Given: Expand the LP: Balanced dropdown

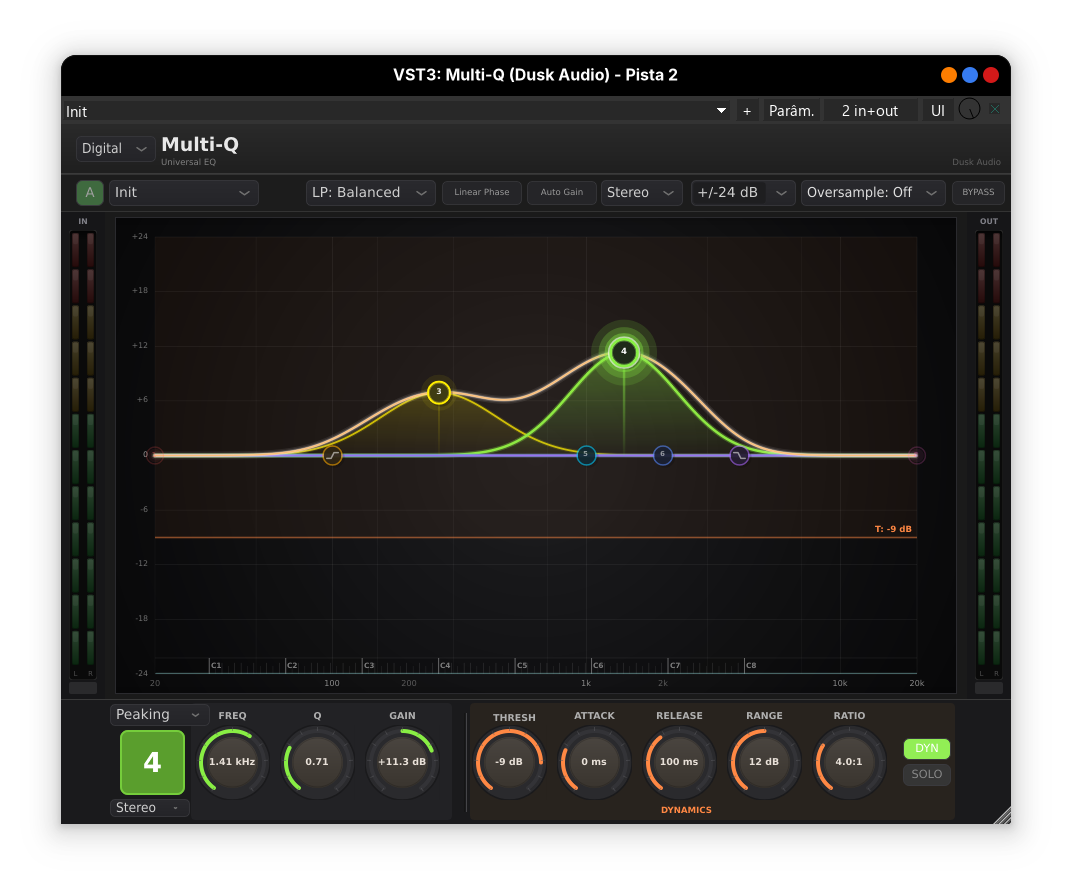Looking at the screenshot, I should [x=370, y=193].
